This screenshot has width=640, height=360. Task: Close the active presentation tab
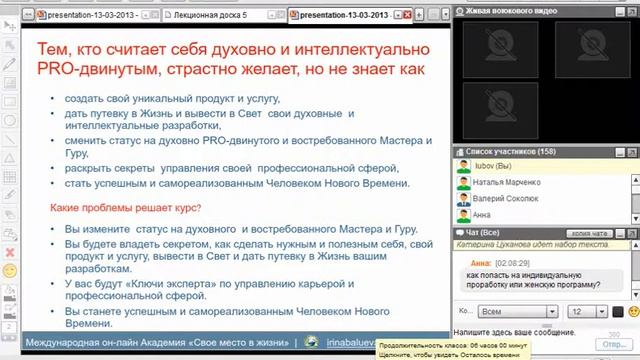pyautogui.click(x=407, y=15)
